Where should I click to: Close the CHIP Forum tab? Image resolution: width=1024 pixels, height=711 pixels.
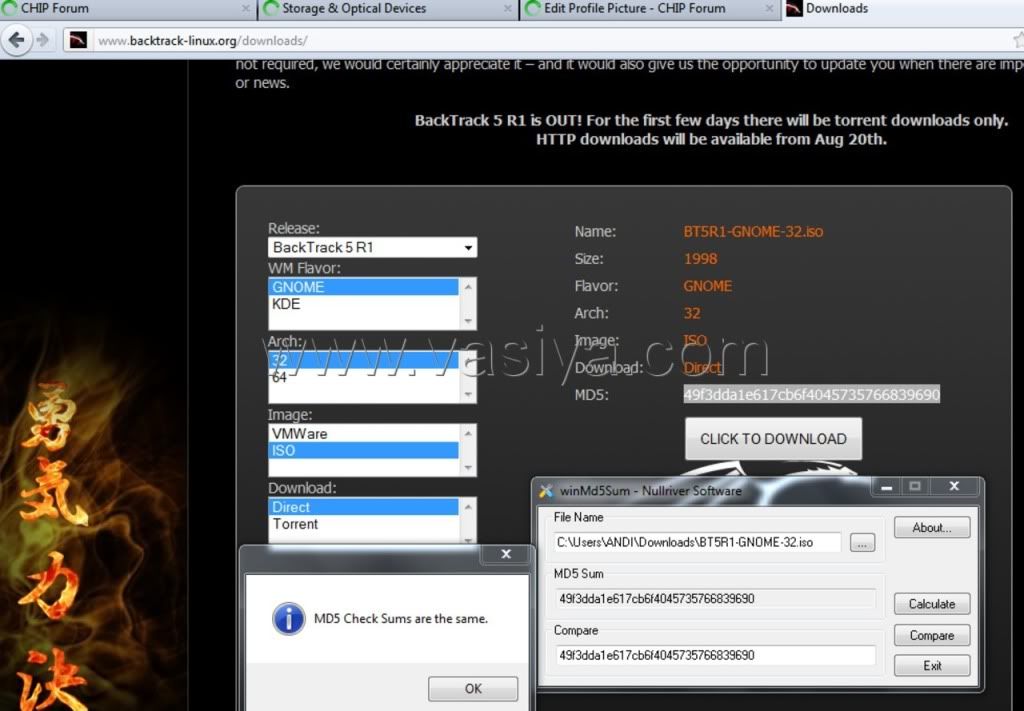coord(246,8)
